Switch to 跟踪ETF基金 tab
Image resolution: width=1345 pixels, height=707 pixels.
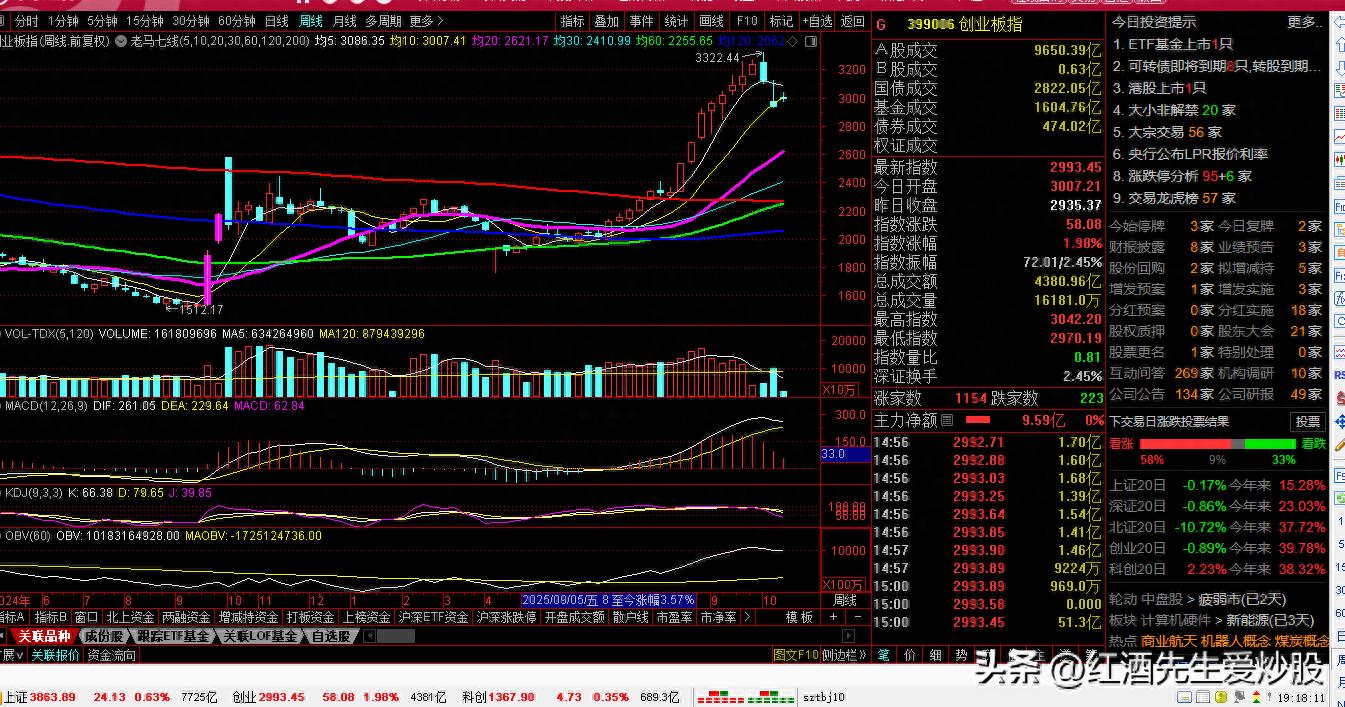[x=174, y=636]
